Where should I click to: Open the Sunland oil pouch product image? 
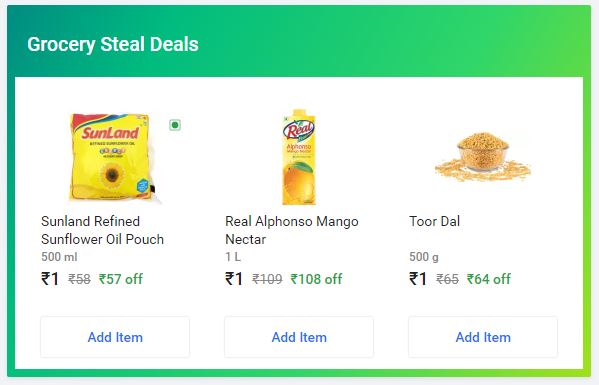[115, 157]
